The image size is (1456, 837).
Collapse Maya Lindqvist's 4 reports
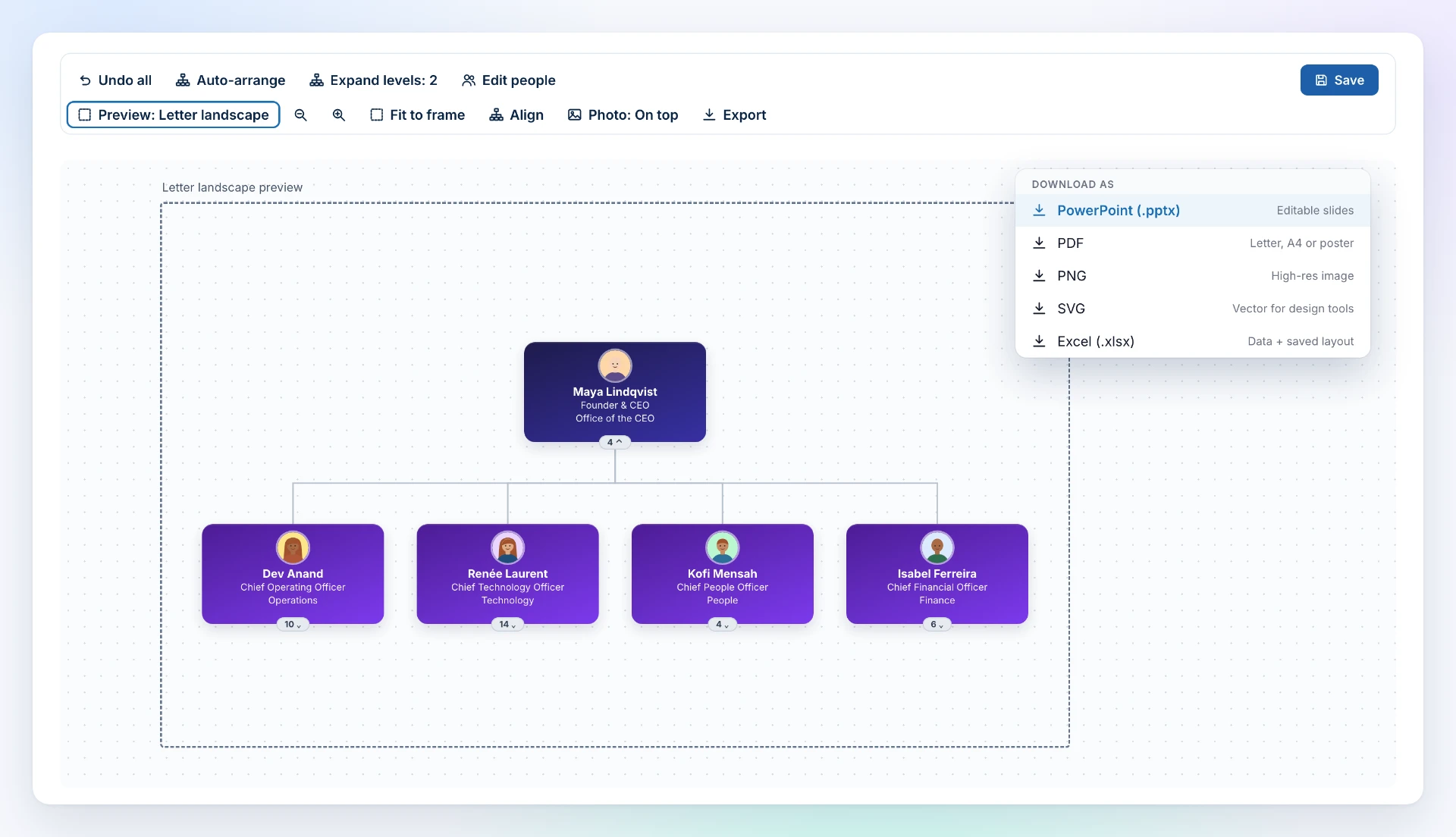(615, 442)
